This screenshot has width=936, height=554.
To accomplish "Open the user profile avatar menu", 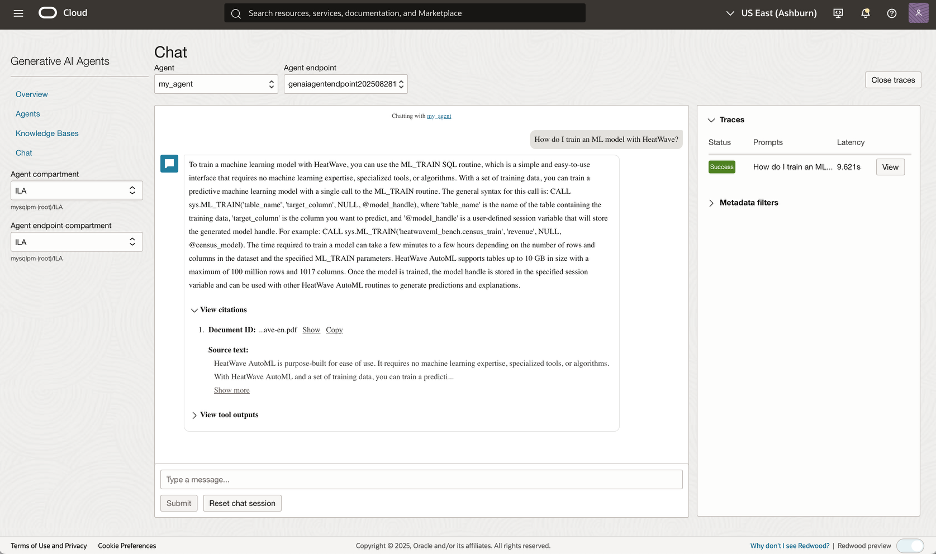I will [918, 13].
